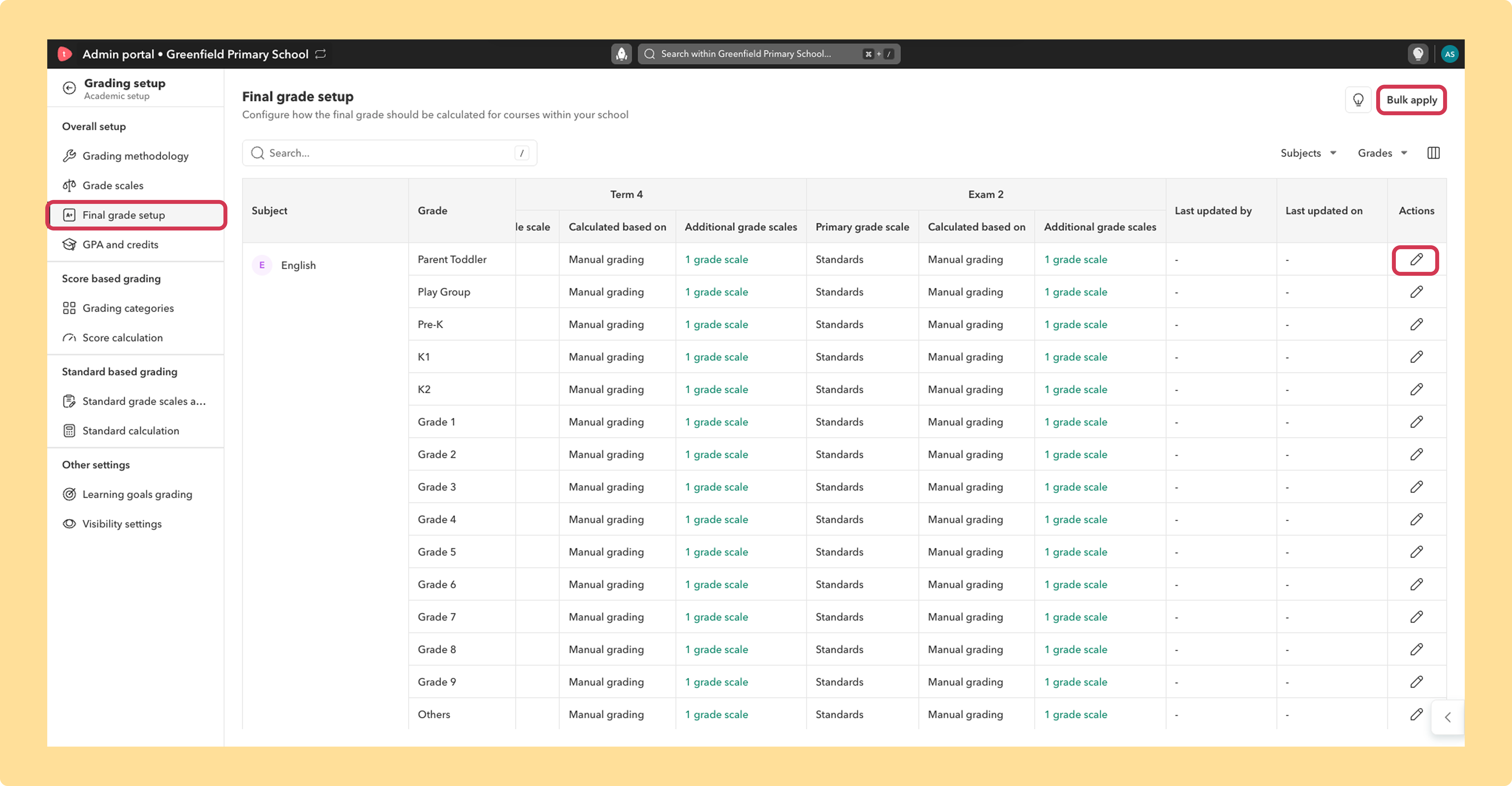Open the Grades filter dropdown
Image resolution: width=1512 pixels, height=786 pixels.
click(1382, 153)
